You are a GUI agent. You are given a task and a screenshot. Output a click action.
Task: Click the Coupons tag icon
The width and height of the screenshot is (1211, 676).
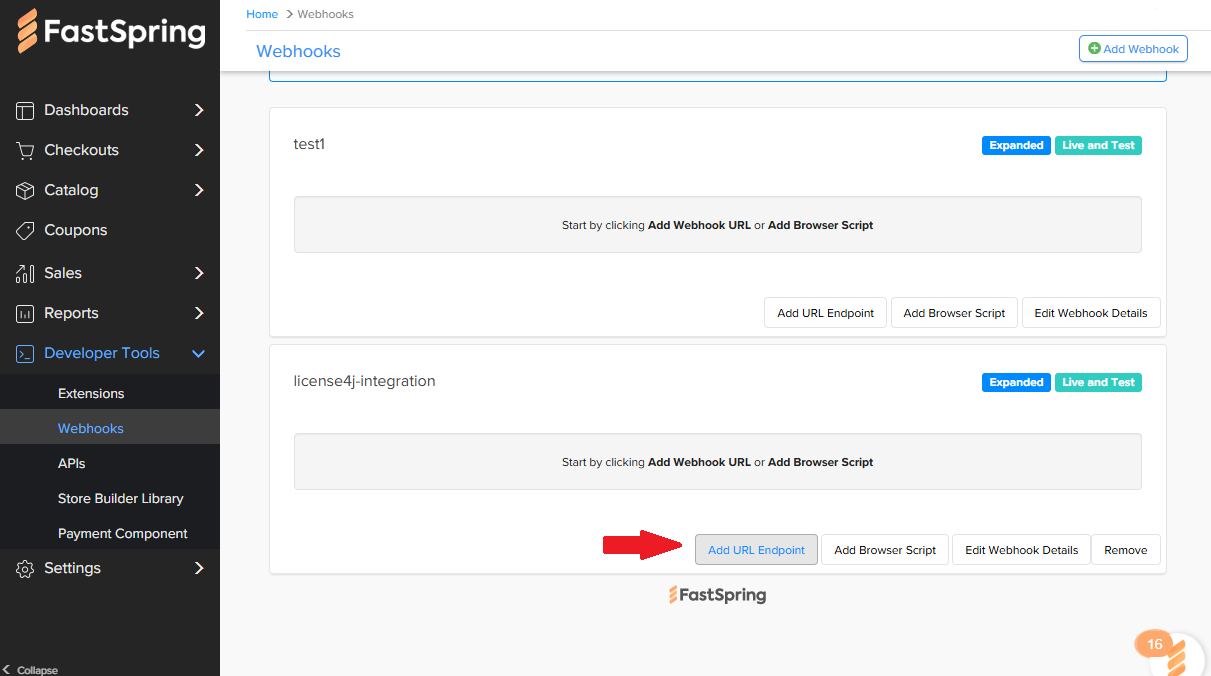tap(25, 230)
